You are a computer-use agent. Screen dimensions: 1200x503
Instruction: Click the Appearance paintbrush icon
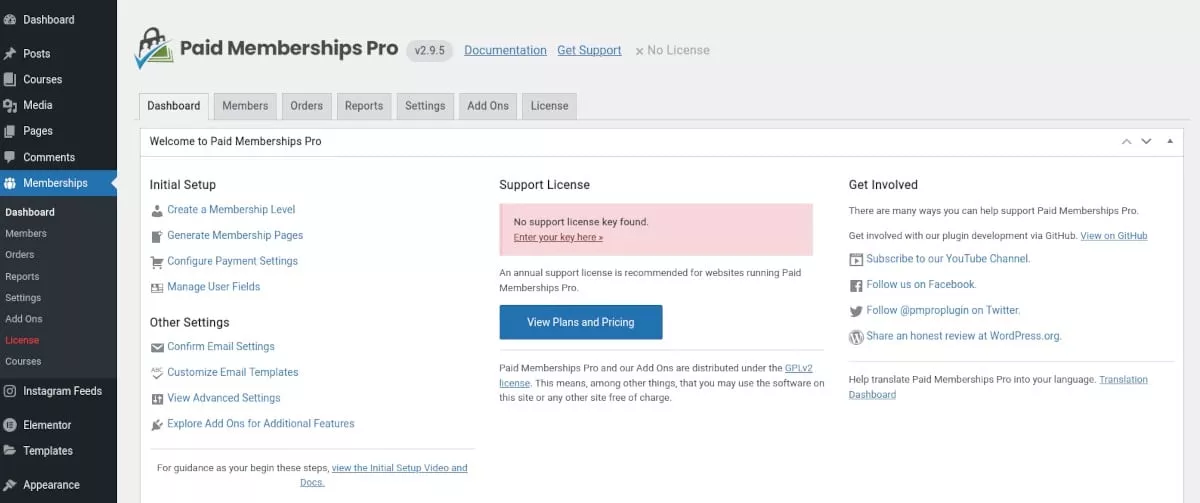tap(10, 485)
